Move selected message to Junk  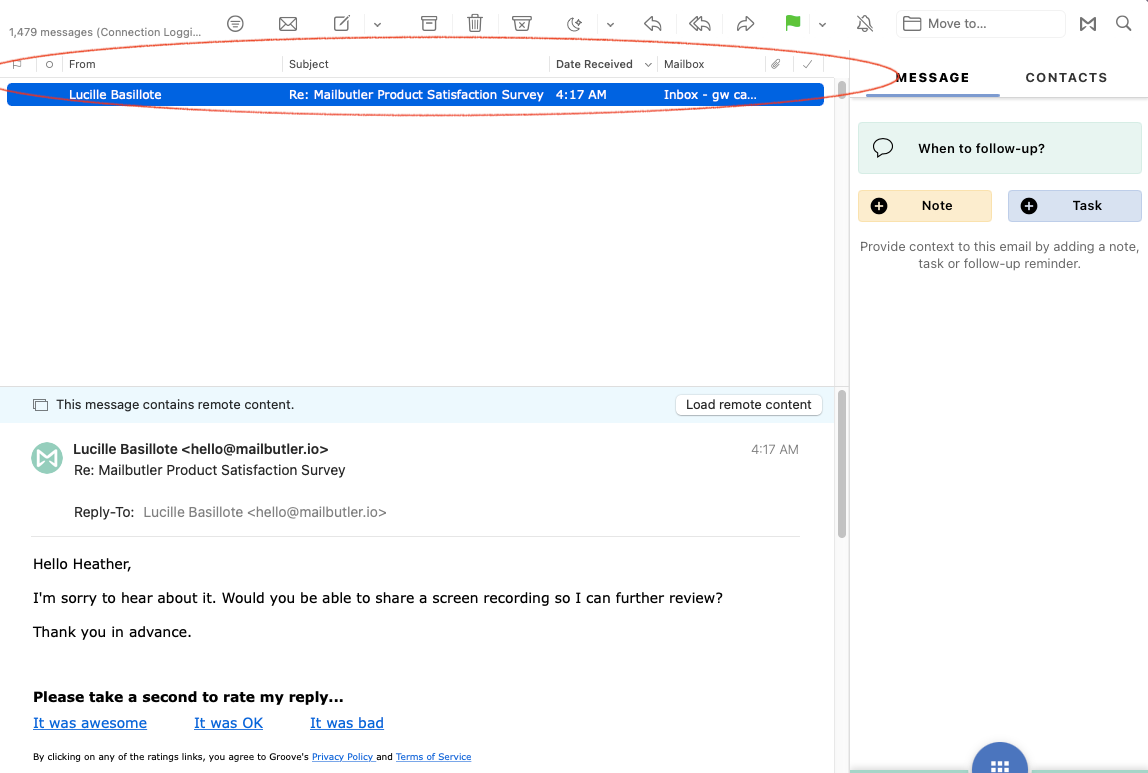pos(521,23)
